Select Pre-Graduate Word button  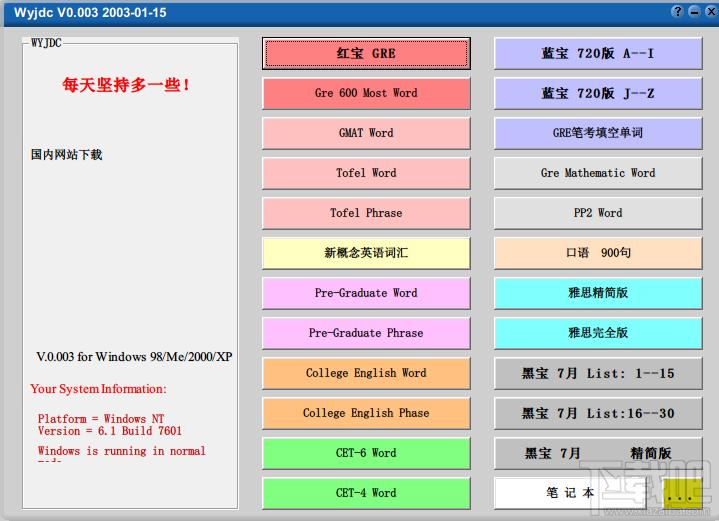pos(366,293)
